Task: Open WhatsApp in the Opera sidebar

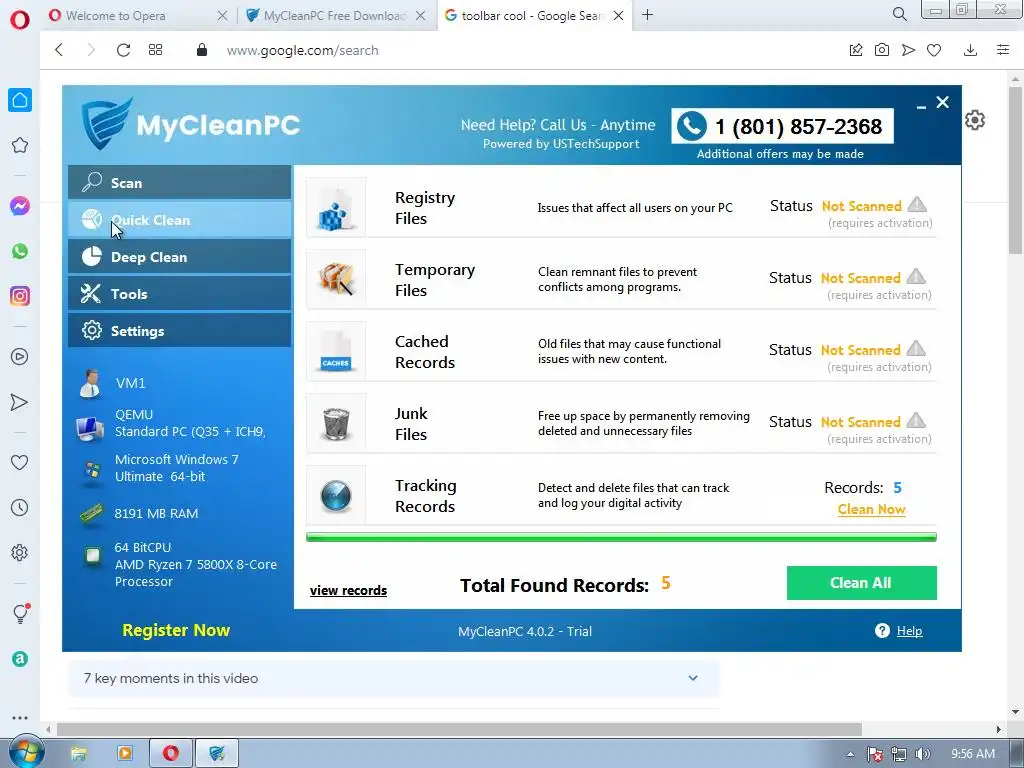Action: (20, 251)
